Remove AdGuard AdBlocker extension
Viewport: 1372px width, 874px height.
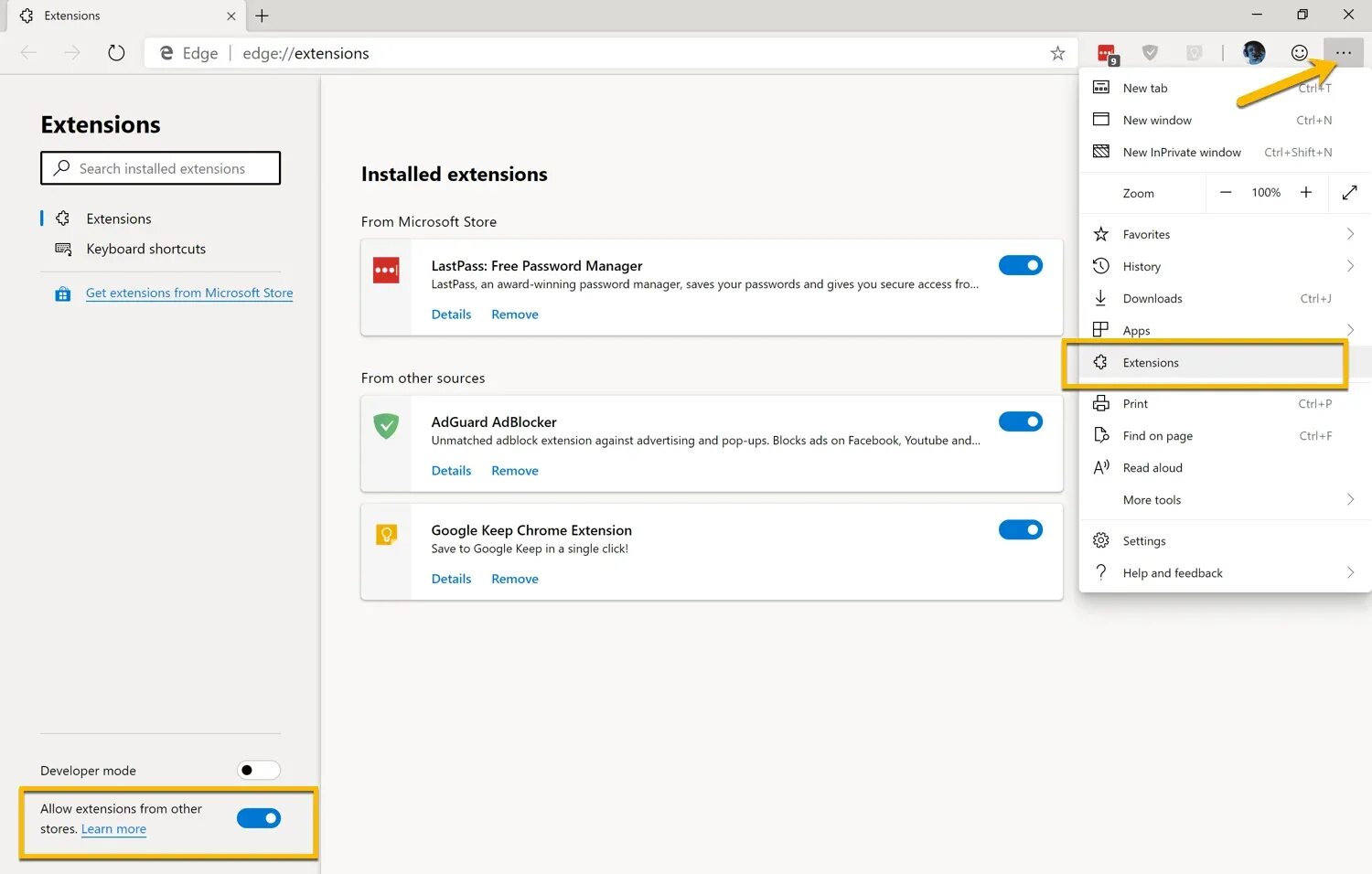[515, 471]
